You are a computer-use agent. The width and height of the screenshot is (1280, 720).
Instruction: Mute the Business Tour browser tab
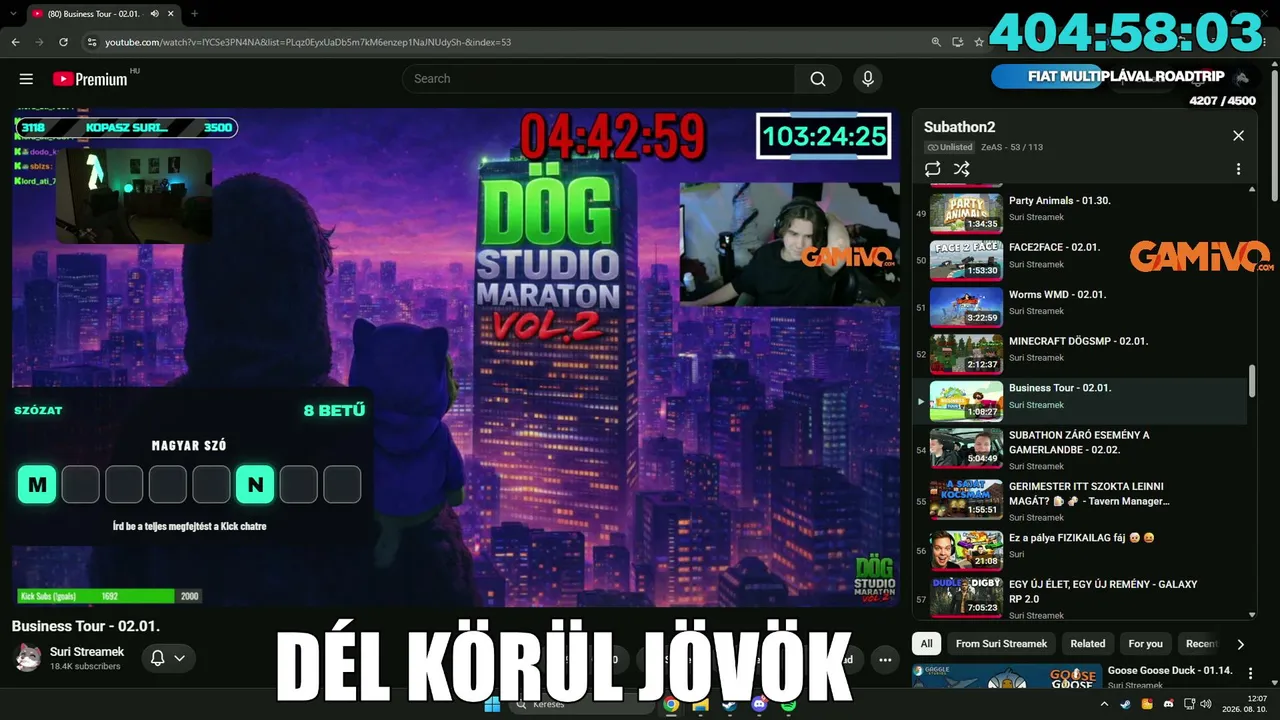tap(154, 14)
